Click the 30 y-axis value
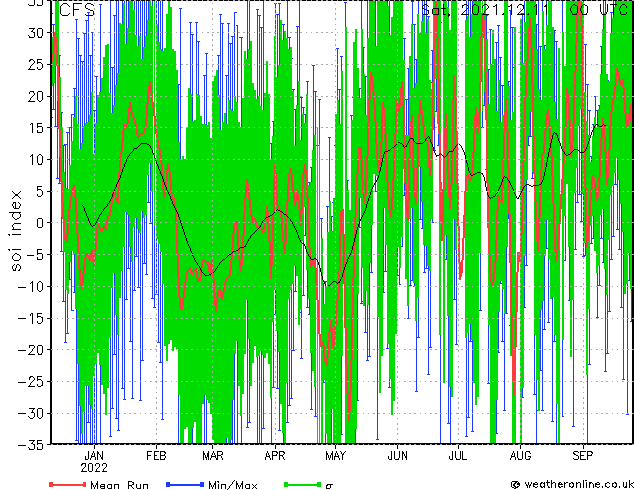The width and height of the screenshot is (634, 490). click(x=36, y=33)
